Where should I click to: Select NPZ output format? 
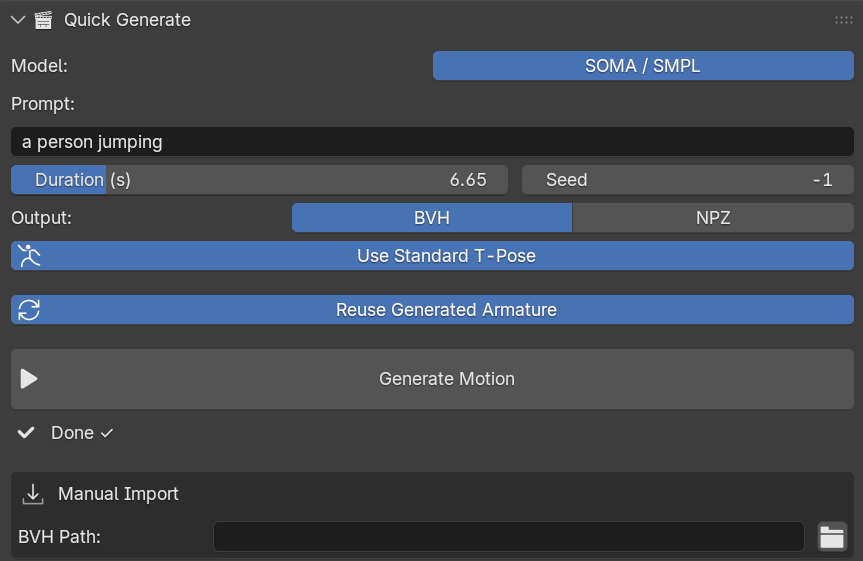pyautogui.click(x=713, y=217)
